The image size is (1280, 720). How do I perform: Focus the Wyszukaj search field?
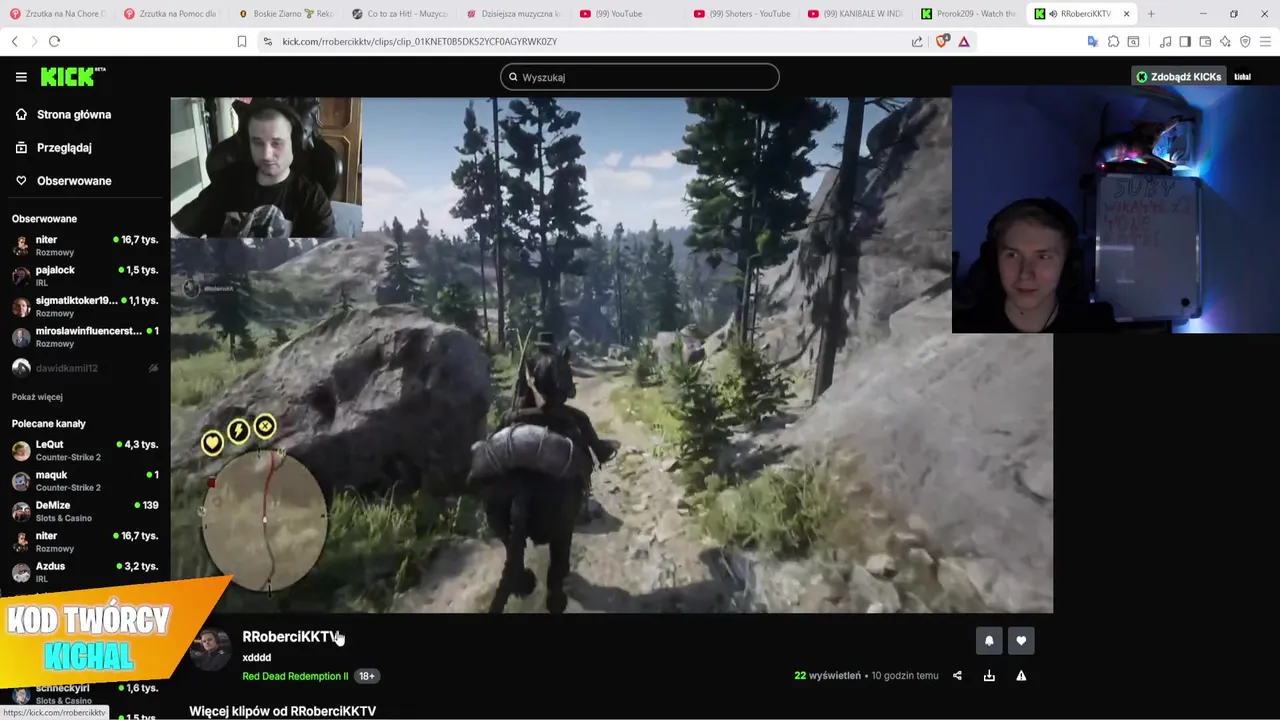640,77
